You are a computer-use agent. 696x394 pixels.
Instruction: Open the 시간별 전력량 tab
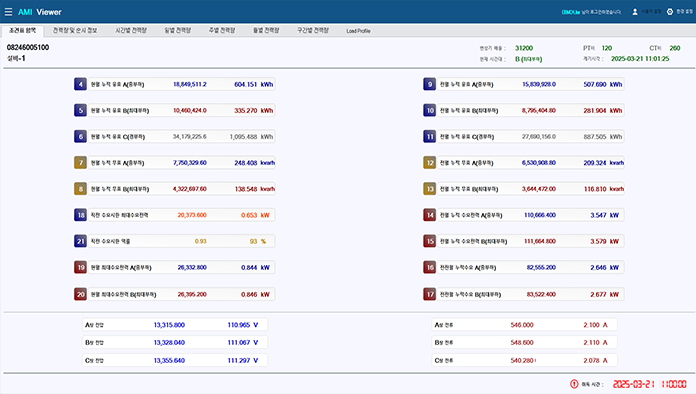tap(131, 30)
